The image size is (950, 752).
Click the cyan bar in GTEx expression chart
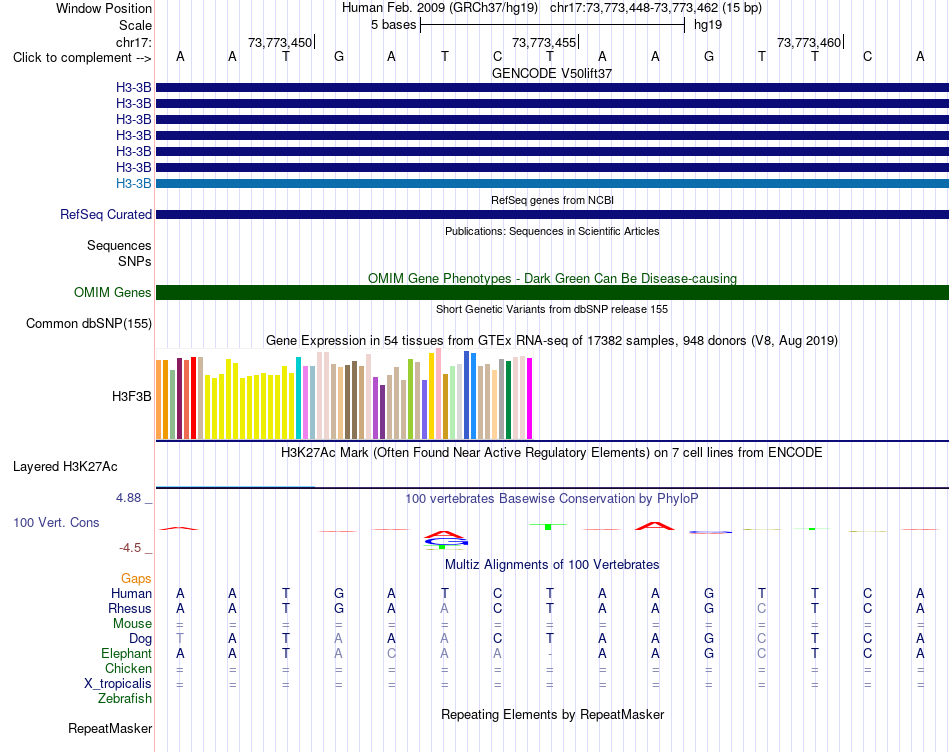299,398
